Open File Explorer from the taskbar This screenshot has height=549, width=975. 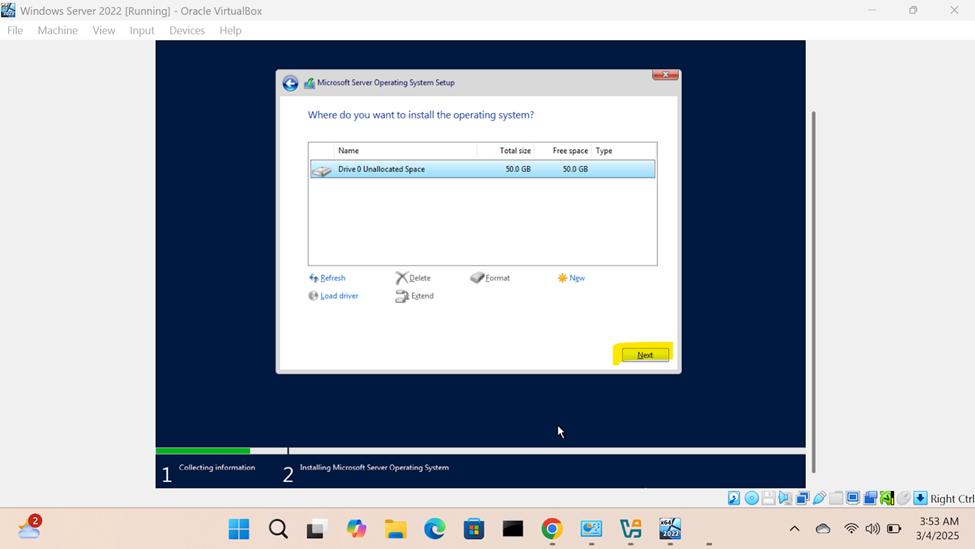(x=395, y=529)
